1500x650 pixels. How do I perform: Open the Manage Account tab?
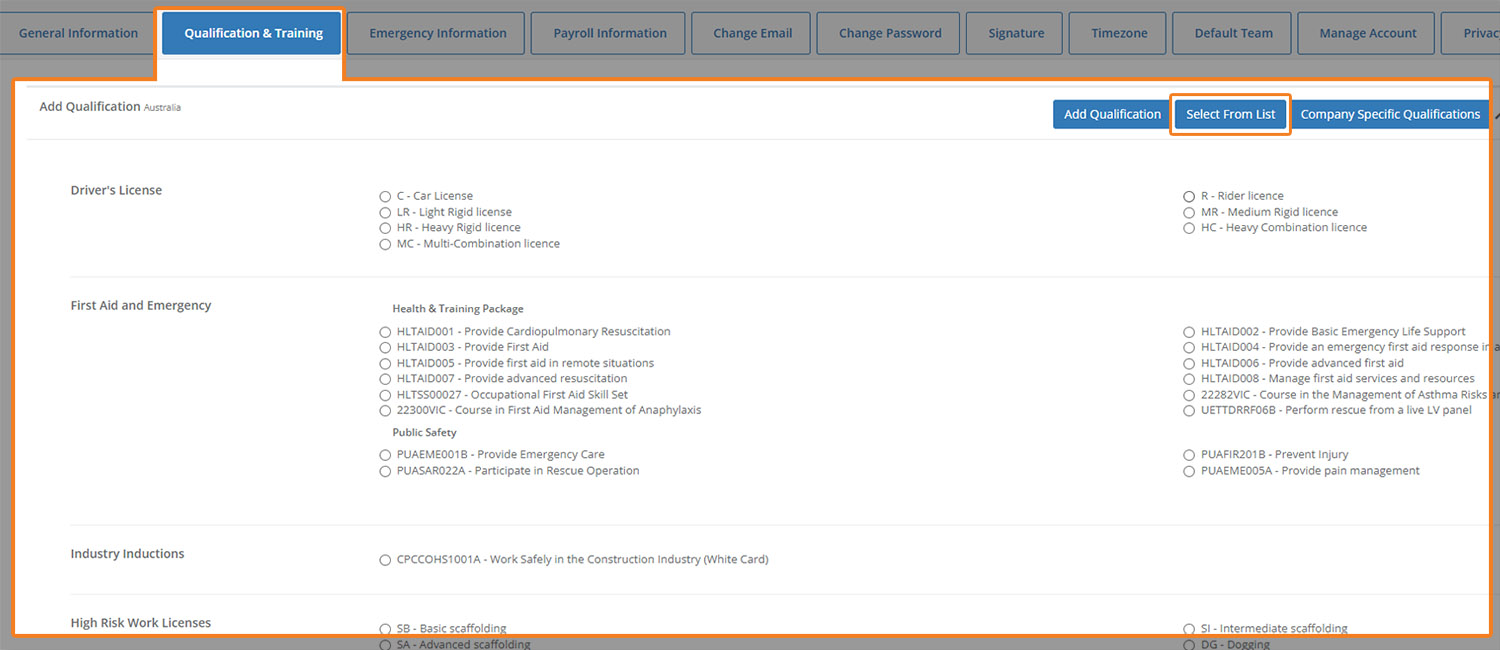tap(1368, 33)
